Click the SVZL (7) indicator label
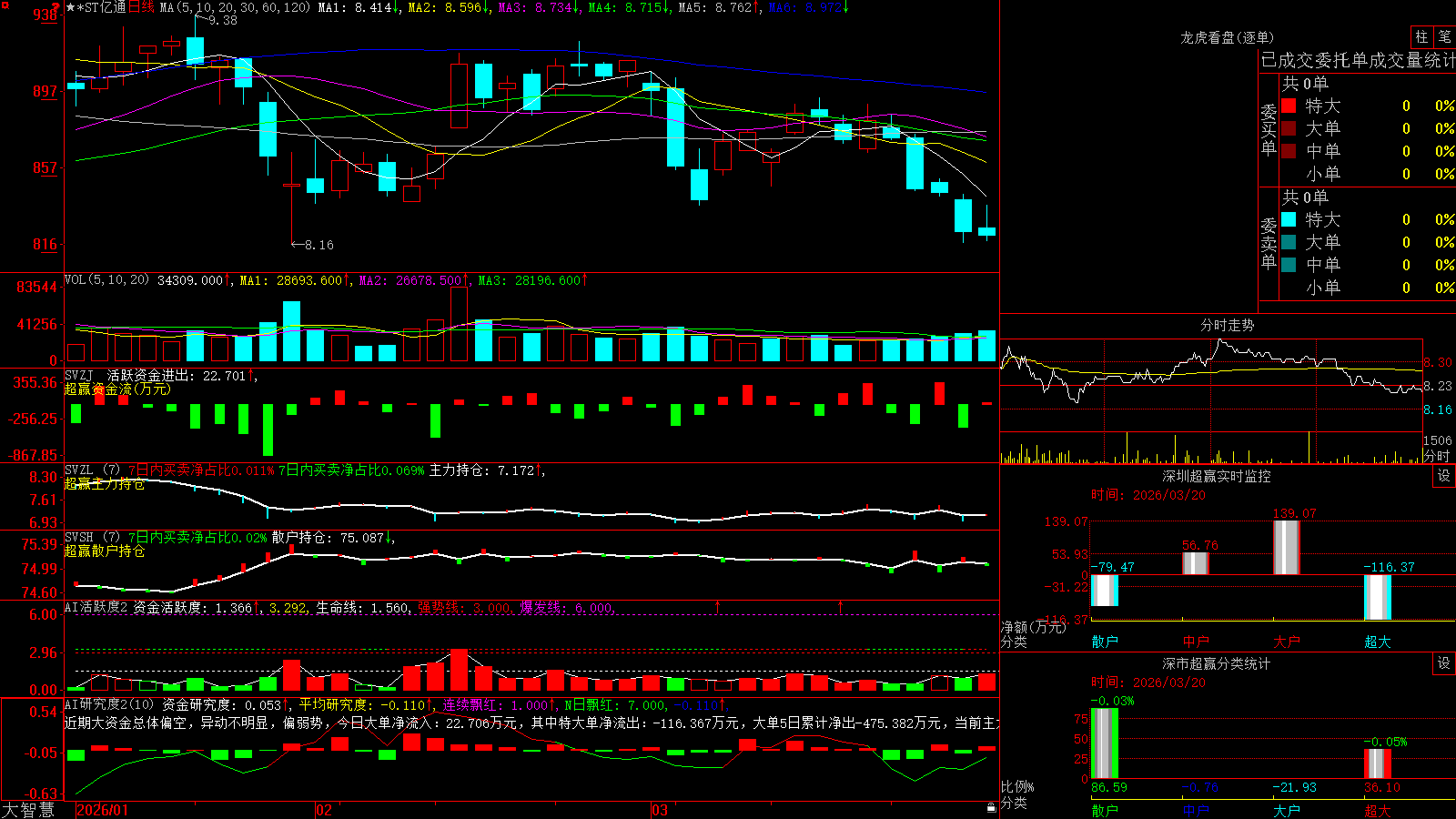The image size is (1456, 819). tap(92, 470)
